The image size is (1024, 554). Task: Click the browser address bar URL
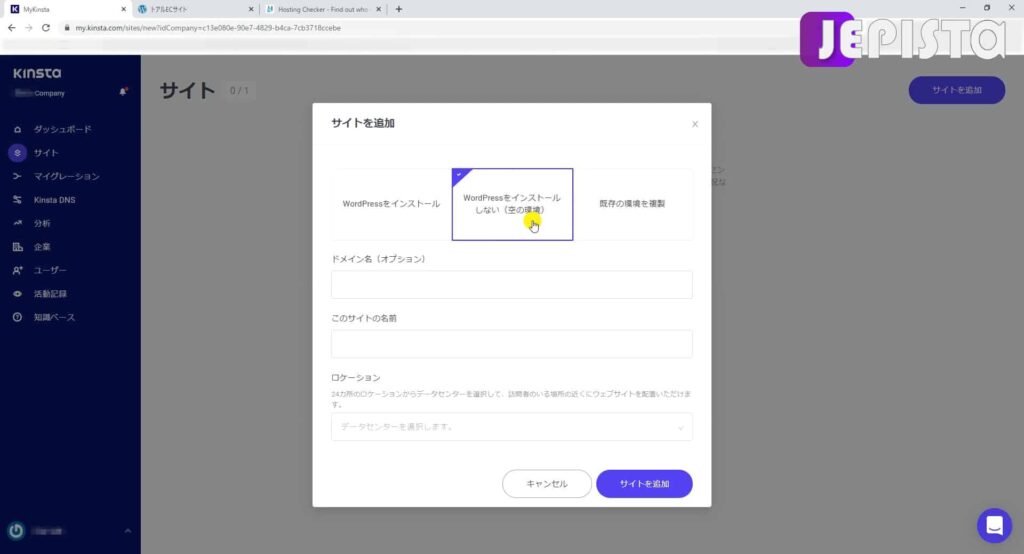click(208, 28)
